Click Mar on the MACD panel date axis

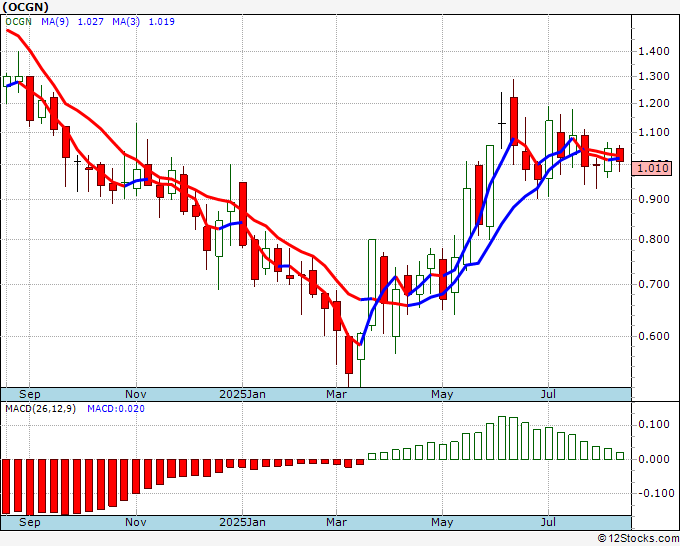coord(337,522)
